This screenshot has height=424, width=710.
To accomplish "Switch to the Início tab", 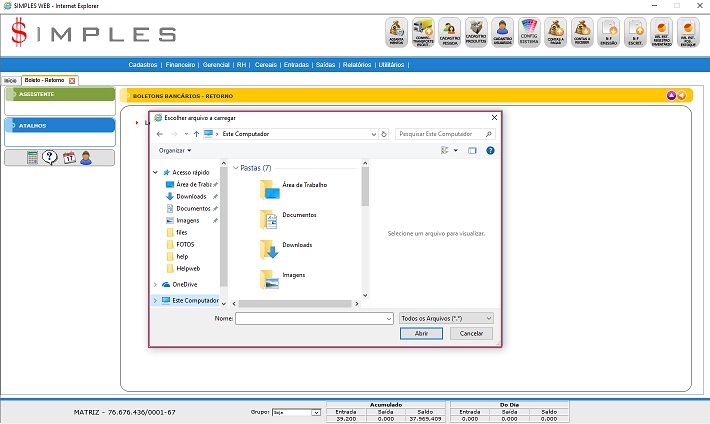I will (x=11, y=80).
